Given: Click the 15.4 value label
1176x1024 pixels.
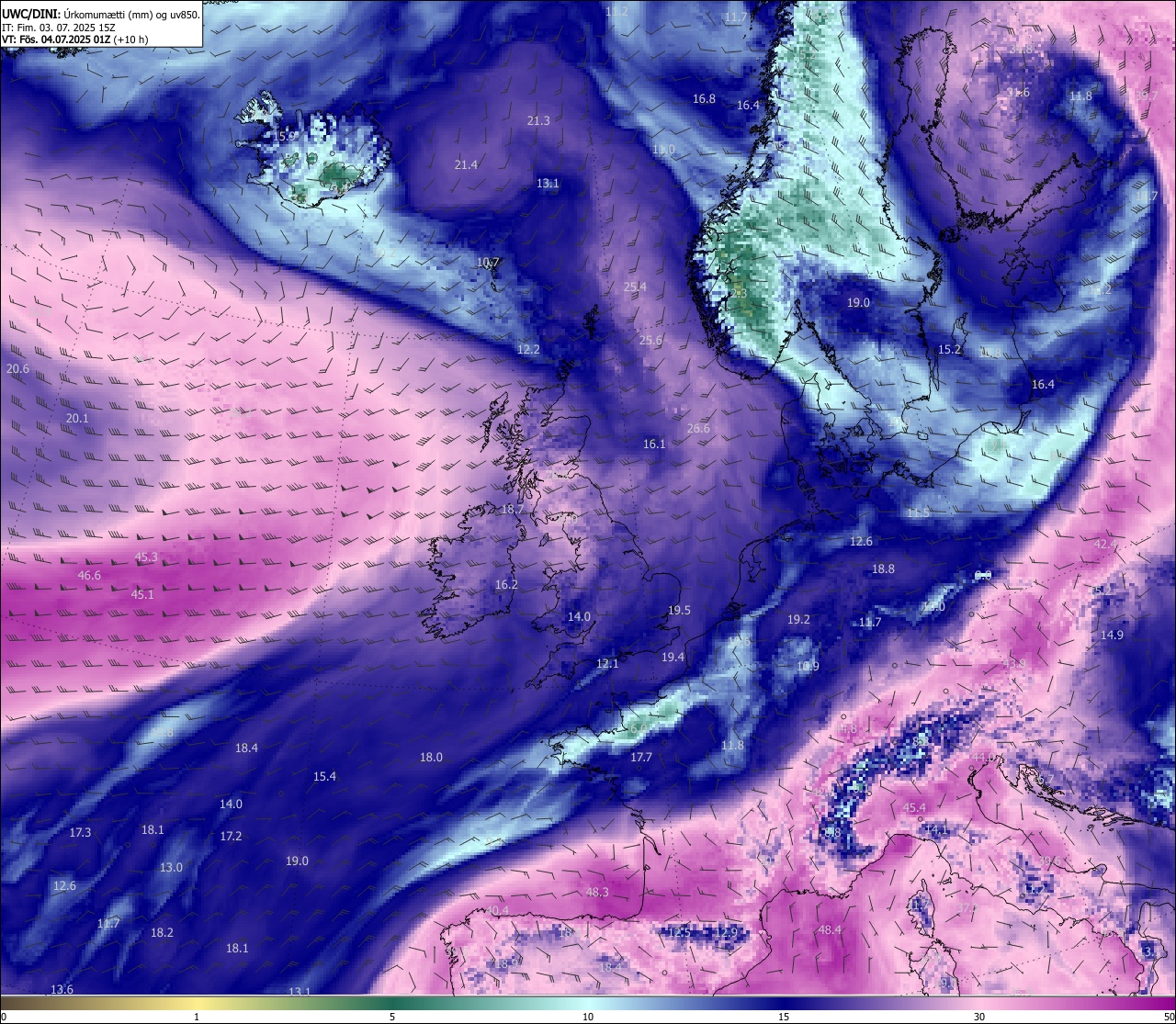Looking at the screenshot, I should point(324,777).
